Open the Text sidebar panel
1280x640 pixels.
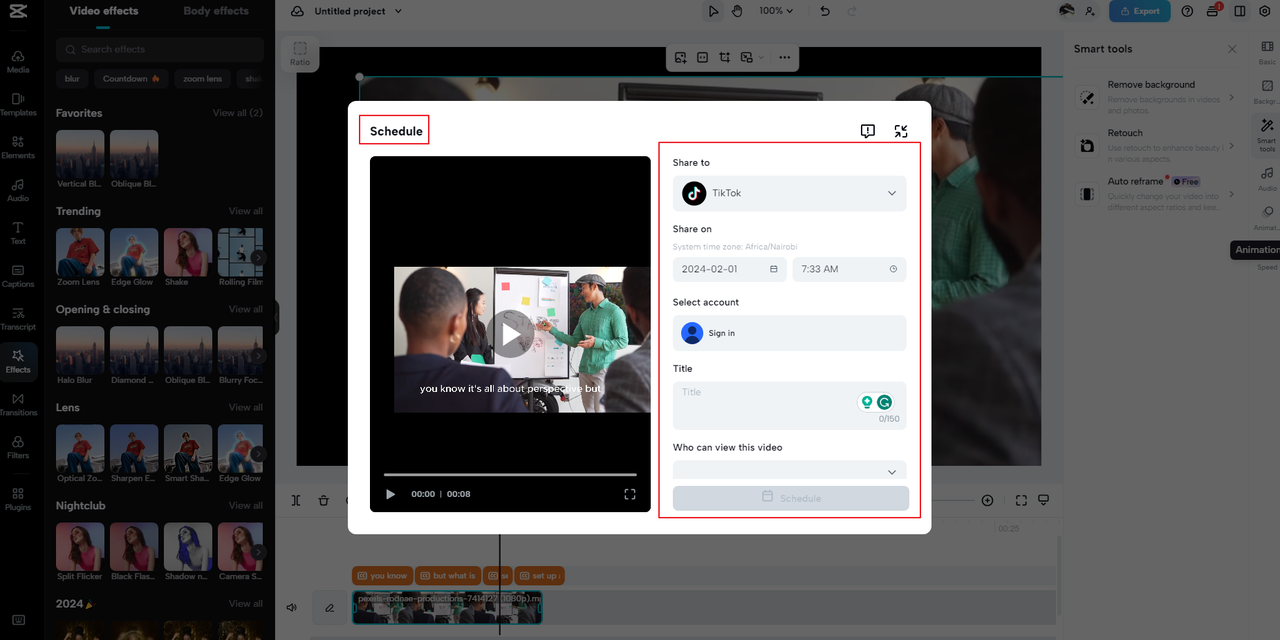pyautogui.click(x=18, y=233)
